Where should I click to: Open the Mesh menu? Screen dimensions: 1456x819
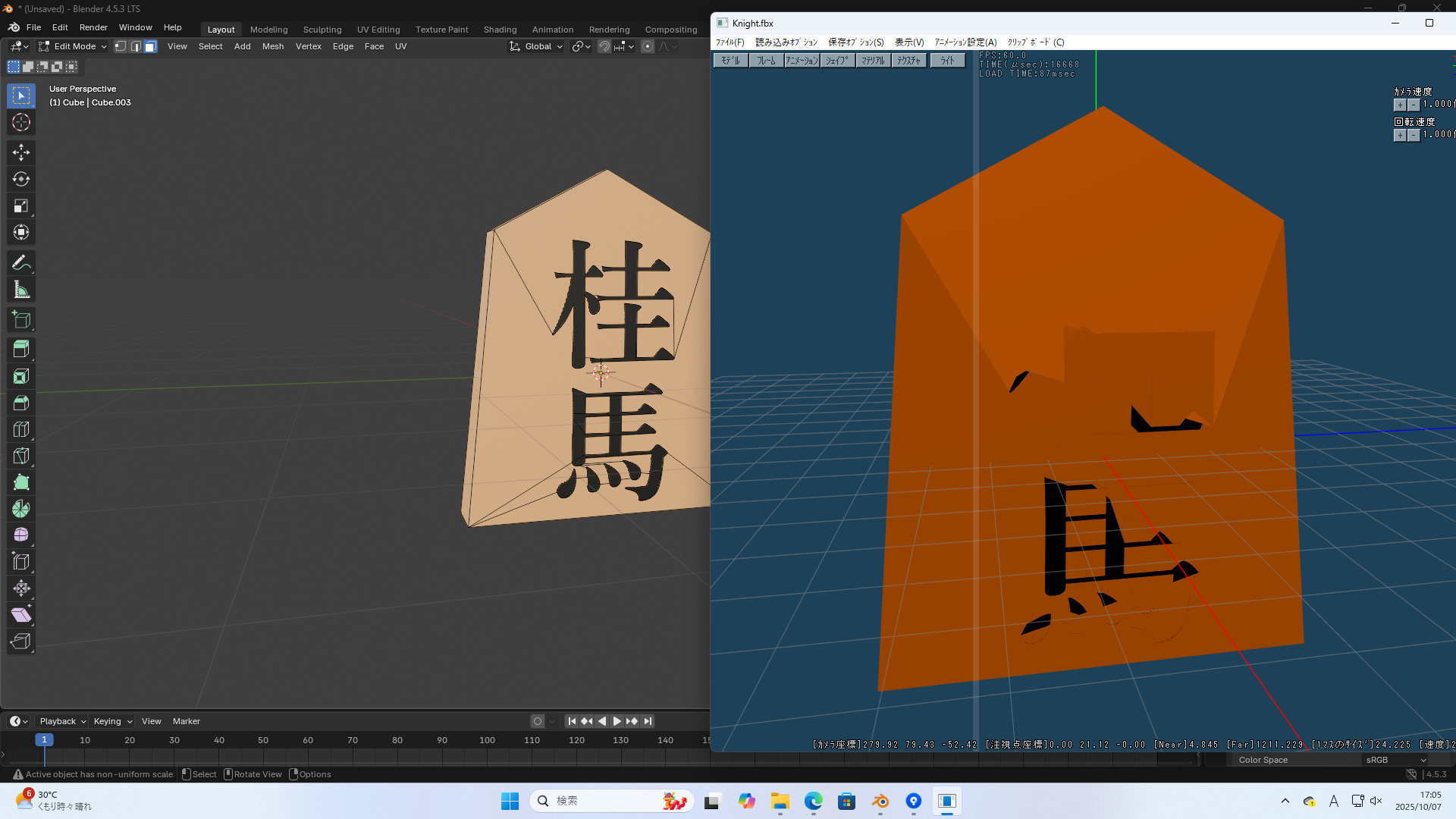[x=272, y=46]
